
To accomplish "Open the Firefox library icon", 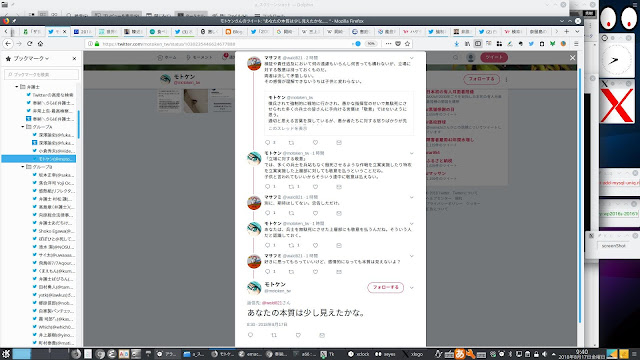I will tap(467, 44).
